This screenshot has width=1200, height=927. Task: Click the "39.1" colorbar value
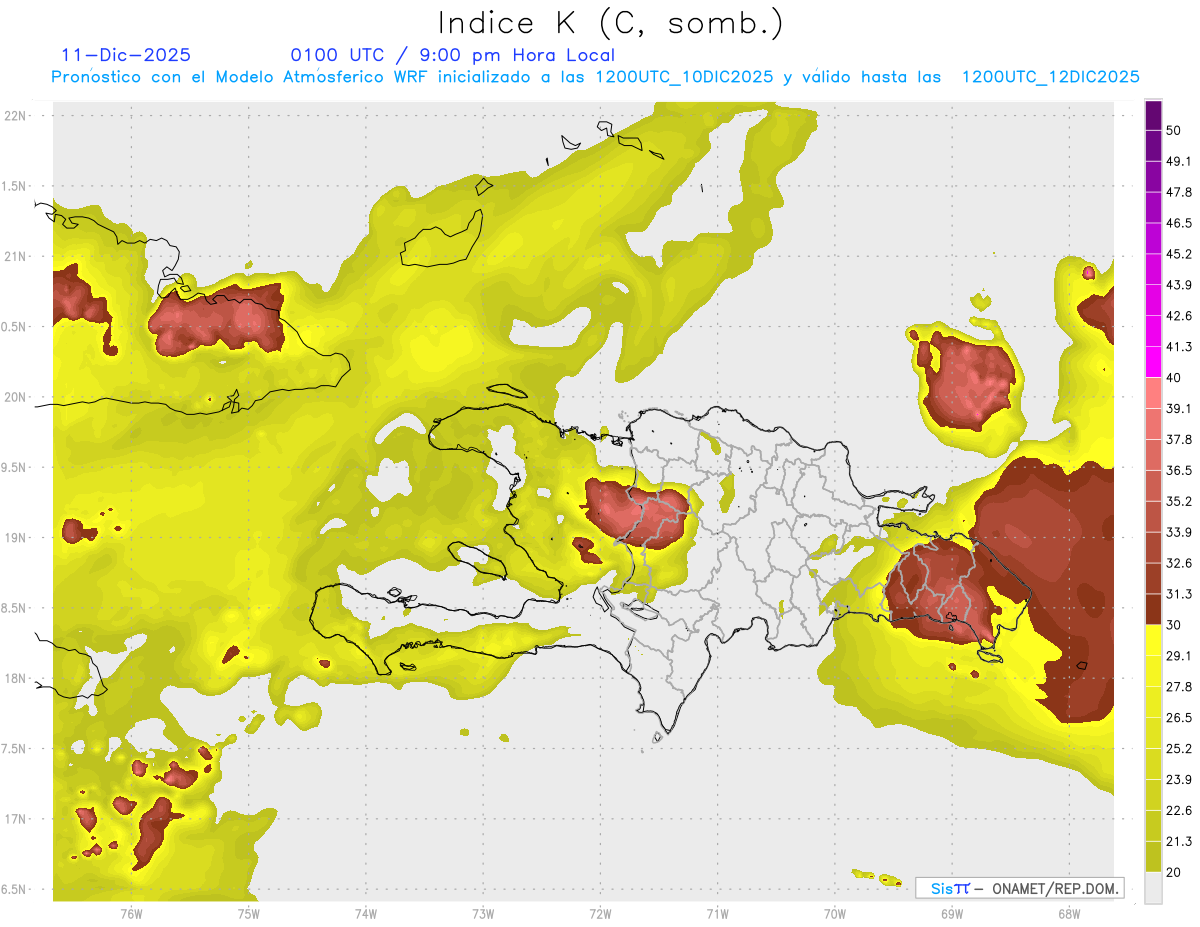pyautogui.click(x=1179, y=409)
